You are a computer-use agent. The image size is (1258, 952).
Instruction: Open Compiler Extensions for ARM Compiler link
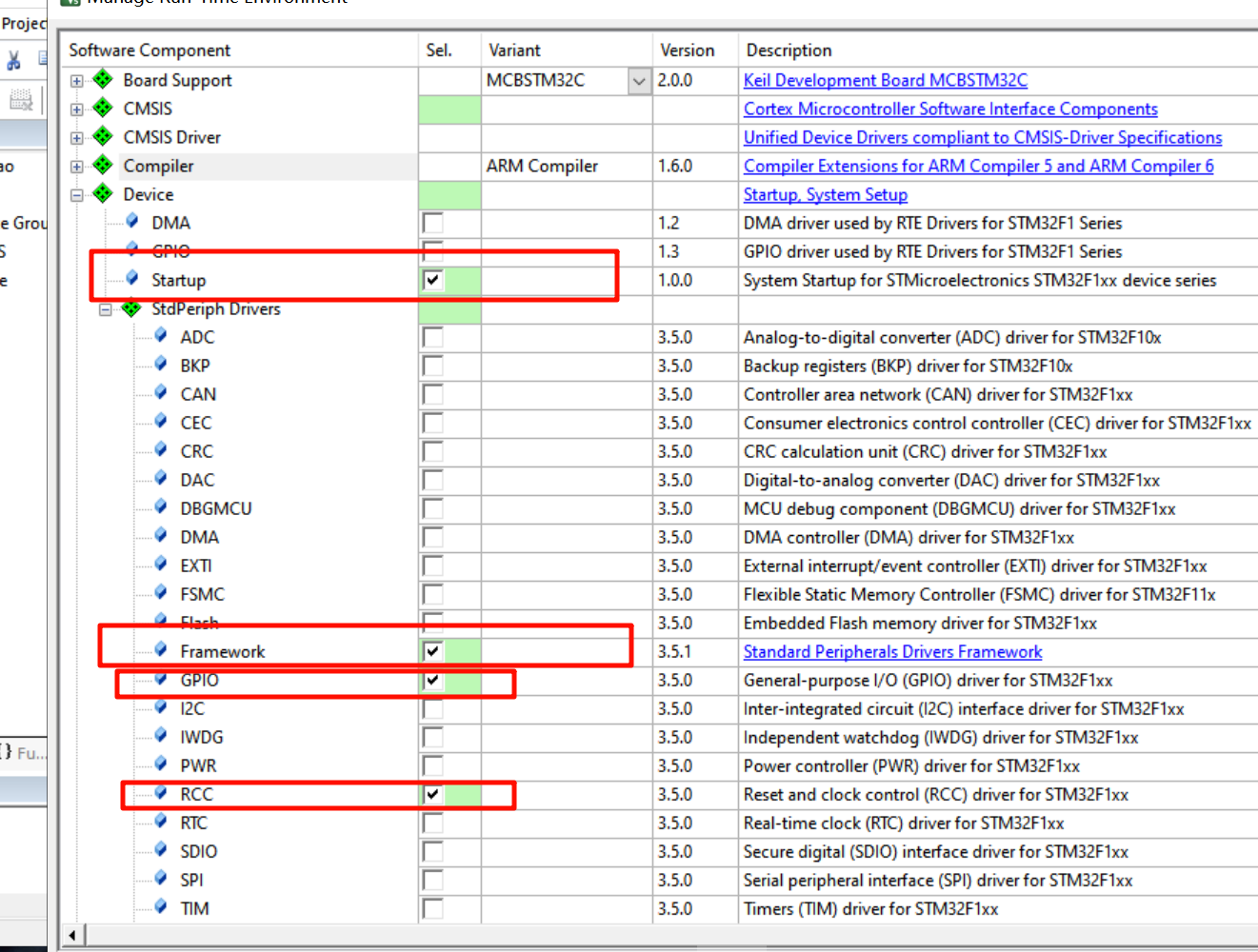click(979, 166)
